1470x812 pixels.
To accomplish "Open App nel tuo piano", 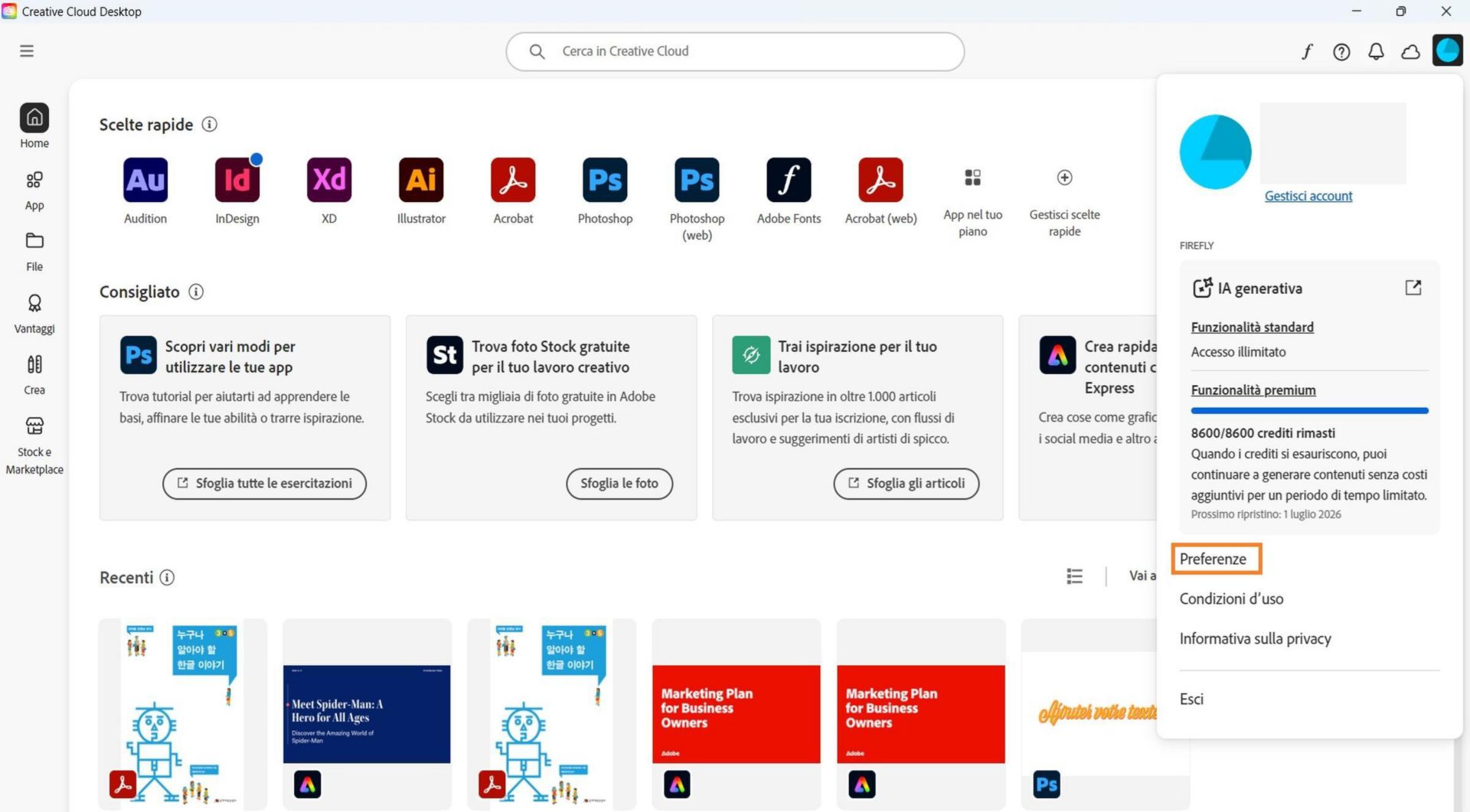I will (x=972, y=178).
